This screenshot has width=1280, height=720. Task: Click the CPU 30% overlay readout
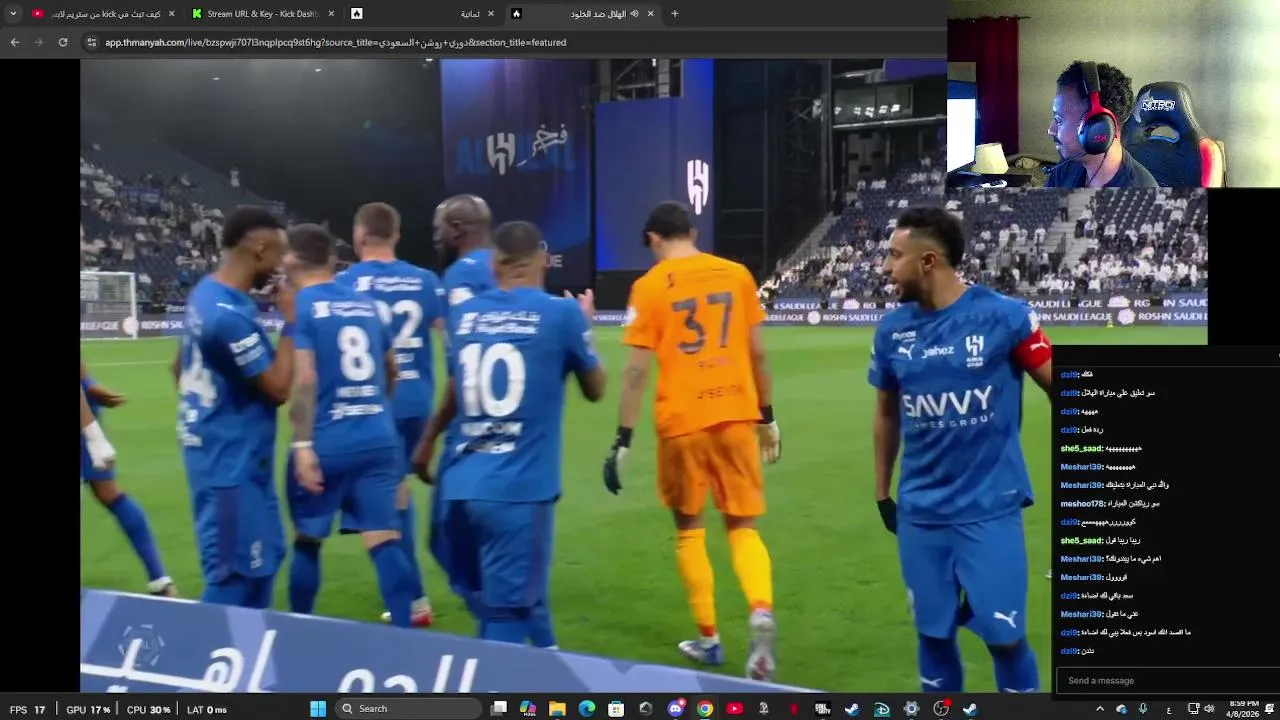coord(149,710)
